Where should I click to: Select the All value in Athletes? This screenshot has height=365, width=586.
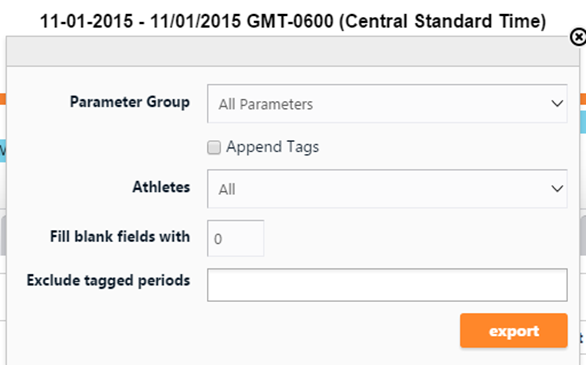point(227,190)
